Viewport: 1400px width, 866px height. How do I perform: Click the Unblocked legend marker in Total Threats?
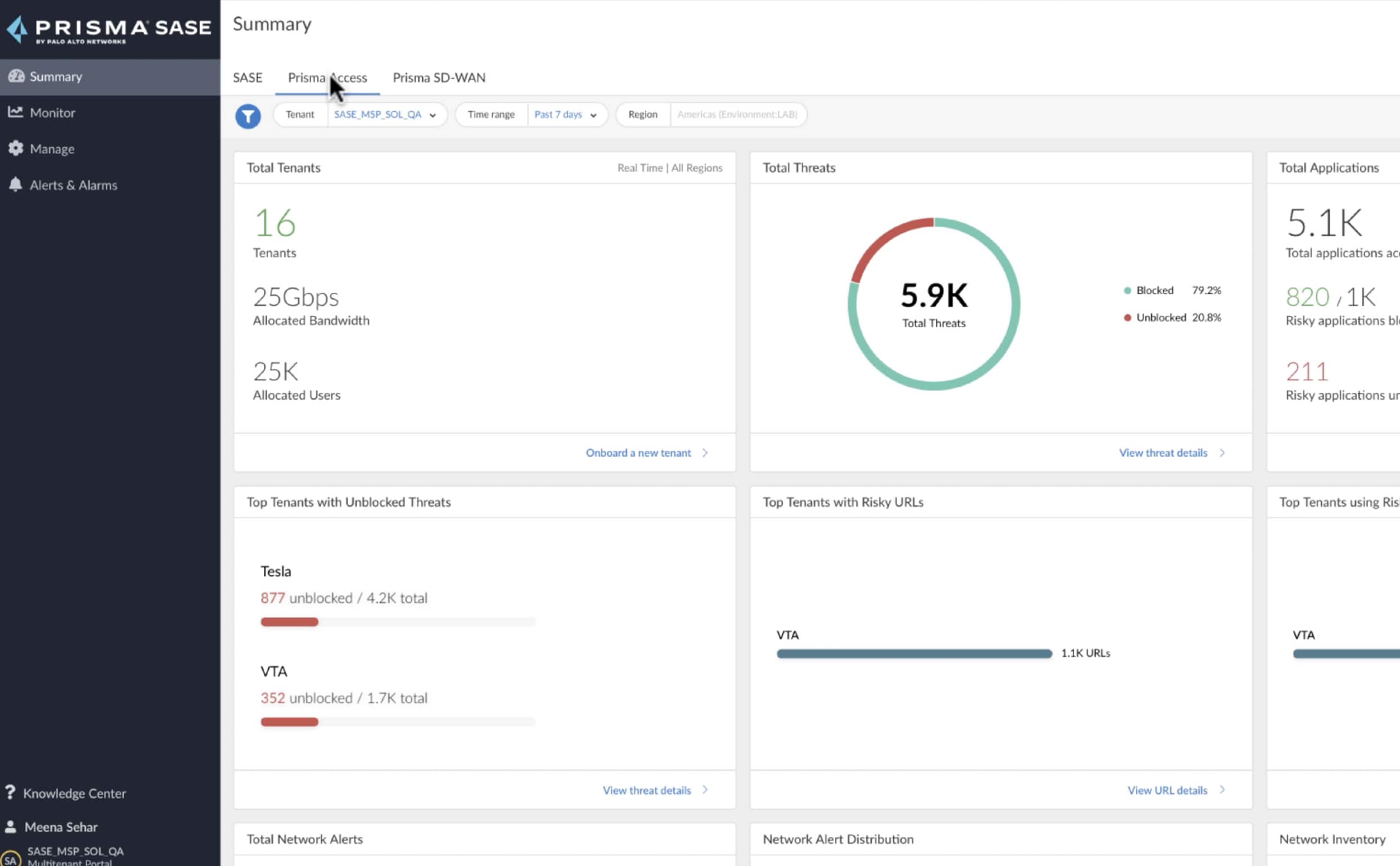[1128, 317]
